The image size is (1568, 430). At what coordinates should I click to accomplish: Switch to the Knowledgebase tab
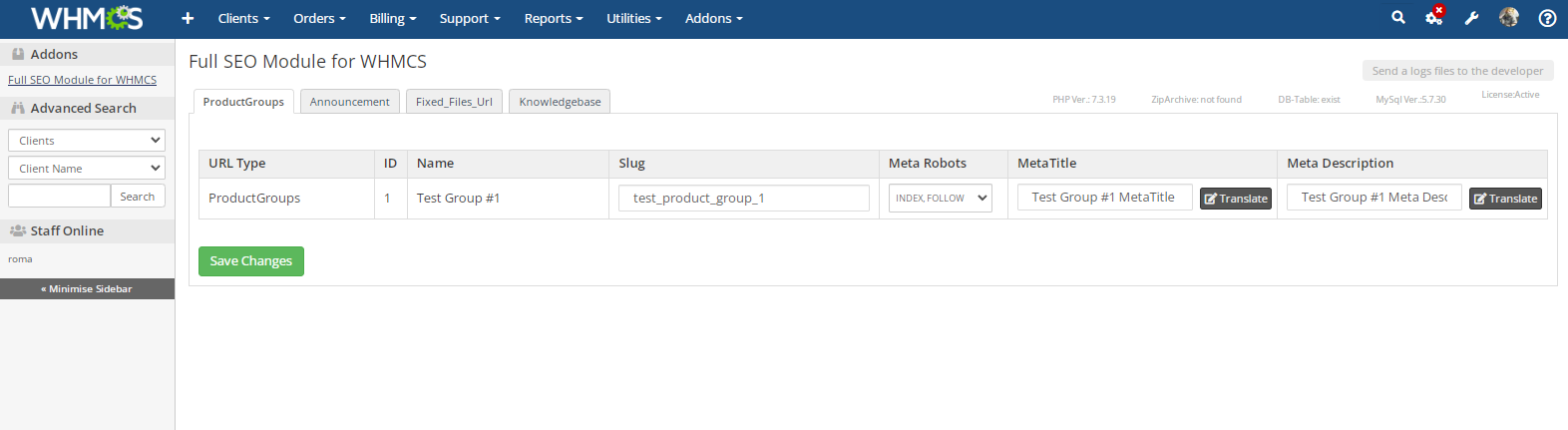click(x=560, y=102)
